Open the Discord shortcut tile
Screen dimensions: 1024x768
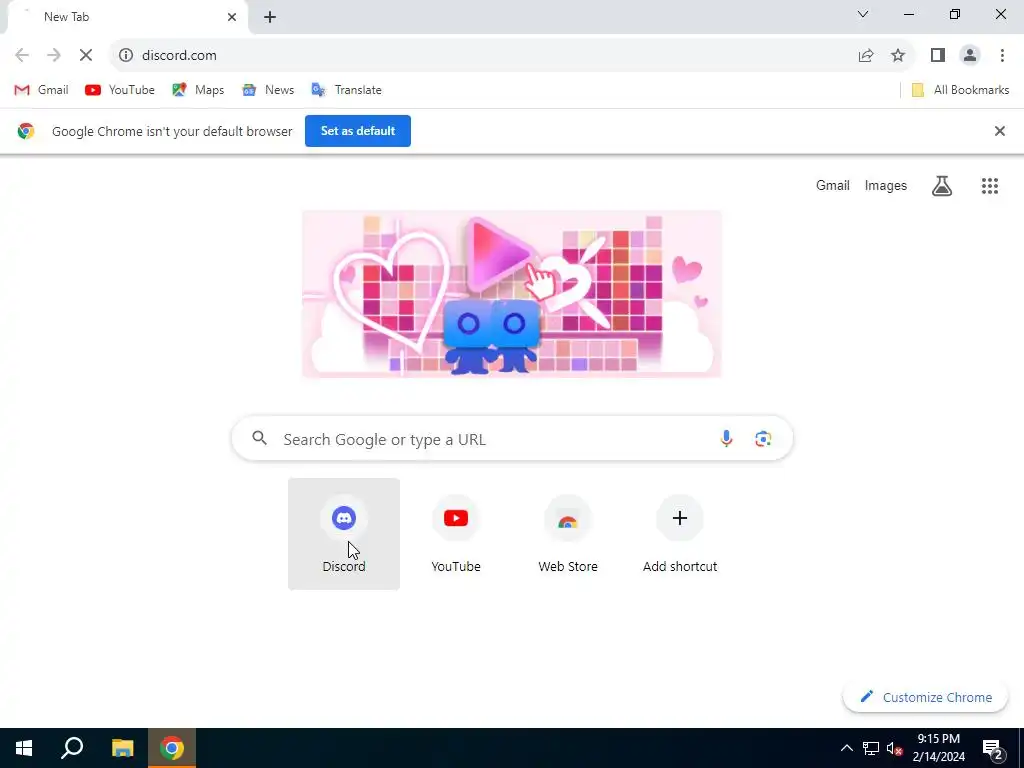344,534
